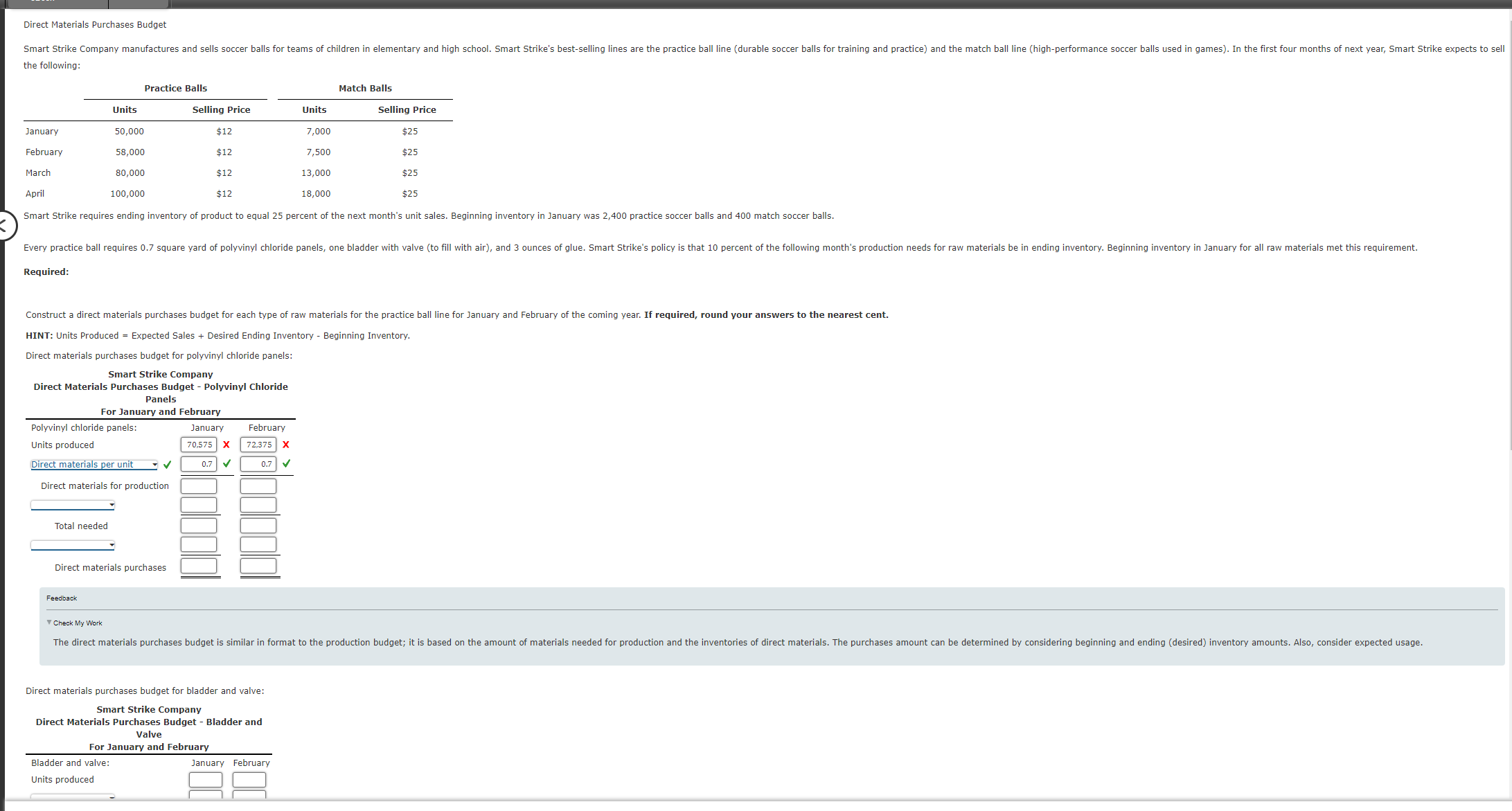Collapse the Check My Work triangle
1512x811 pixels.
49,623
